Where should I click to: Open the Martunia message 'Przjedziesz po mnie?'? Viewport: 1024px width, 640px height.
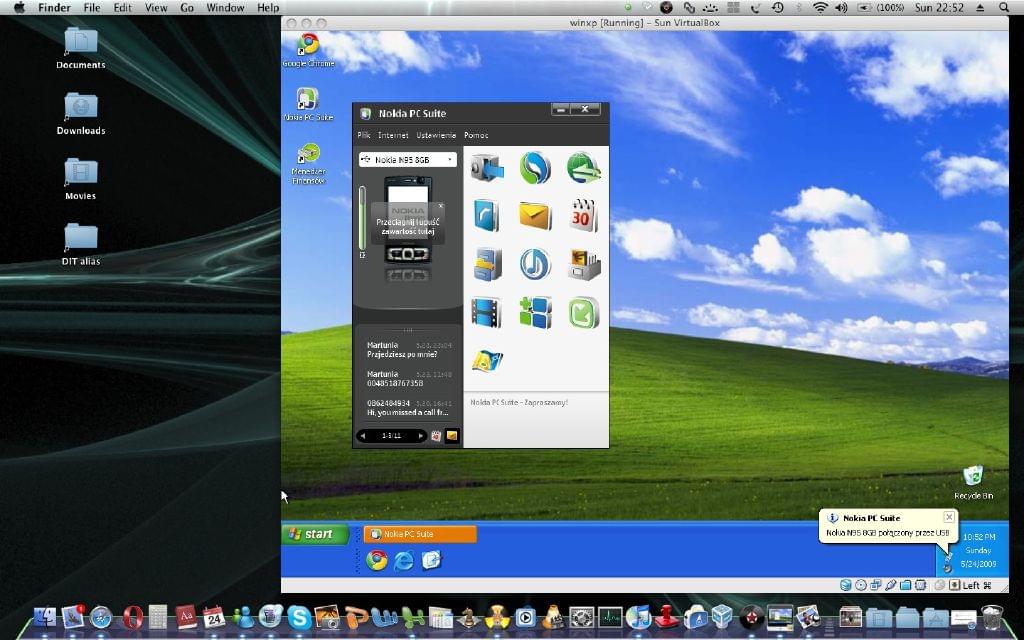[x=408, y=350]
